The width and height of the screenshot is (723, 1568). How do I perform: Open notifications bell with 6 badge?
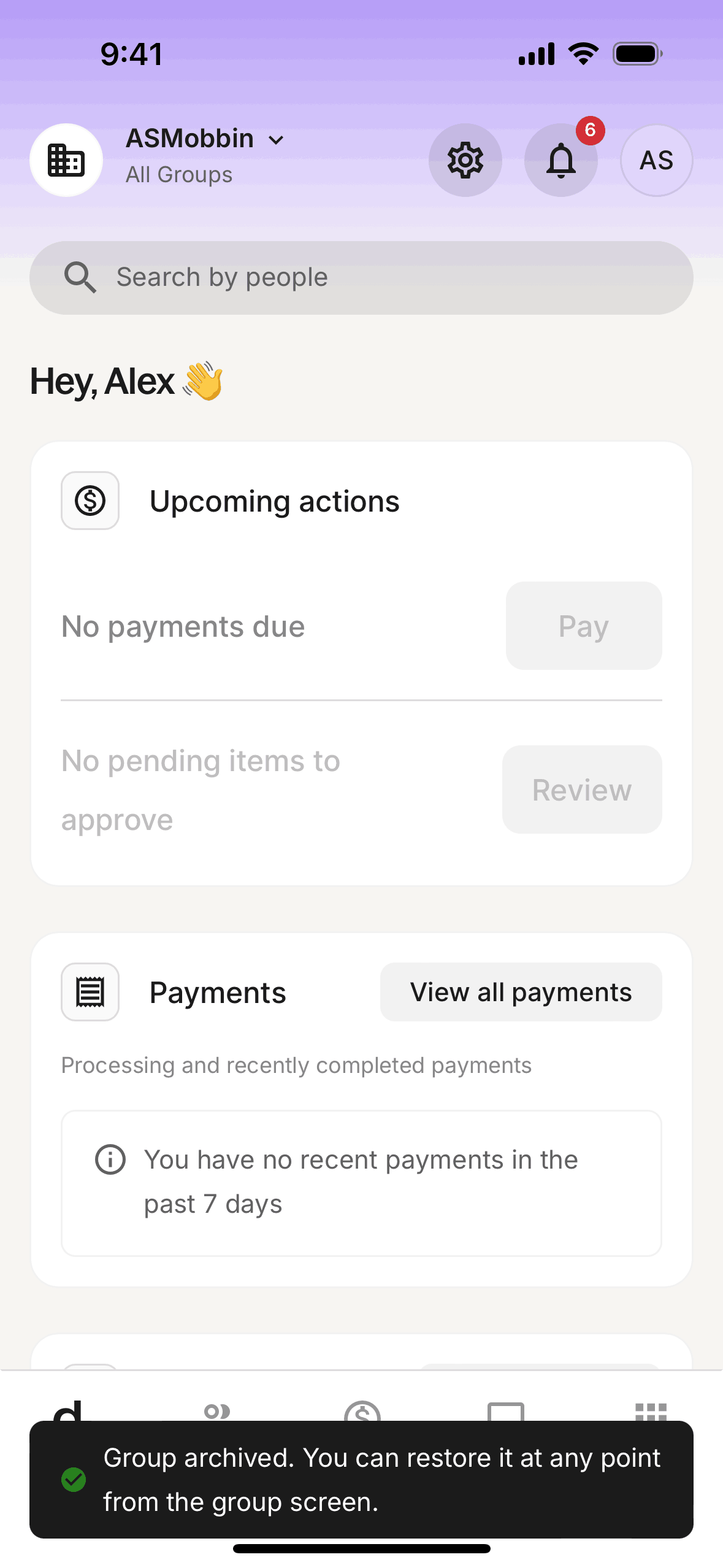point(560,160)
